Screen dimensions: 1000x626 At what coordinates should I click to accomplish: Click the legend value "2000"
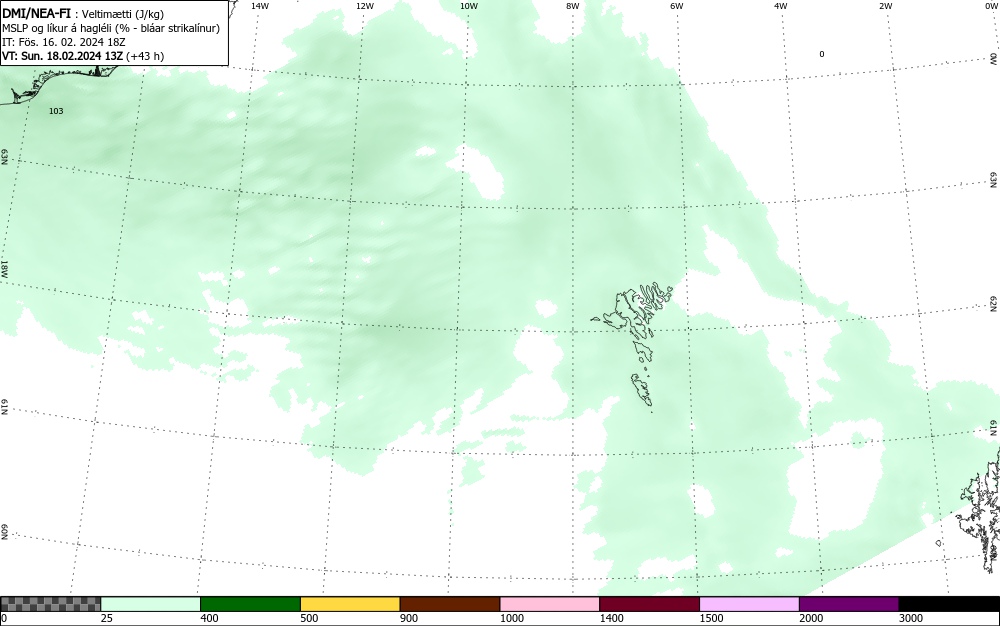pyautogui.click(x=811, y=618)
